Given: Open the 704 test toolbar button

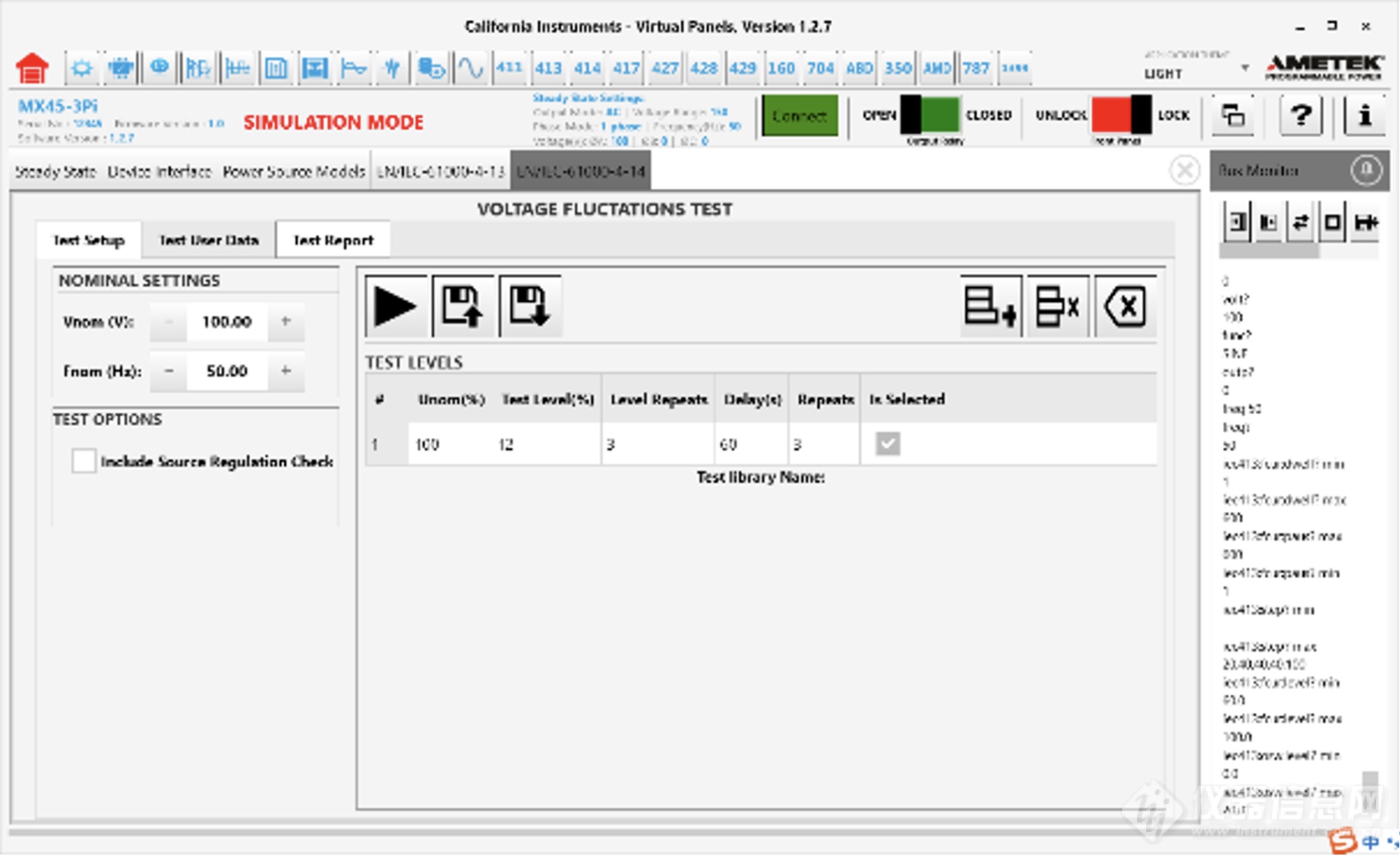Looking at the screenshot, I should [820, 69].
